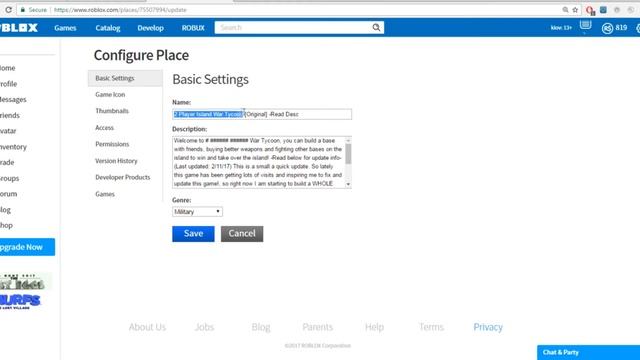Open Groups in the left sidebar

click(9, 178)
